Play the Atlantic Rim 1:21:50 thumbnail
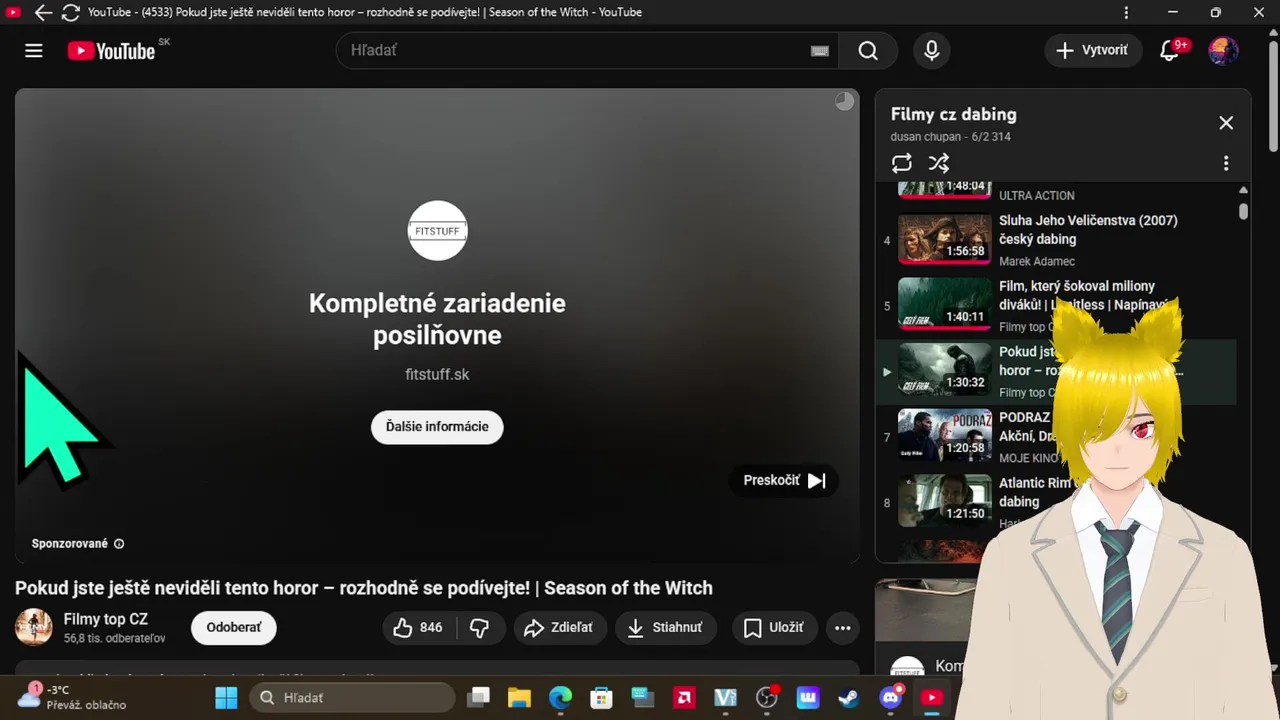 944,500
